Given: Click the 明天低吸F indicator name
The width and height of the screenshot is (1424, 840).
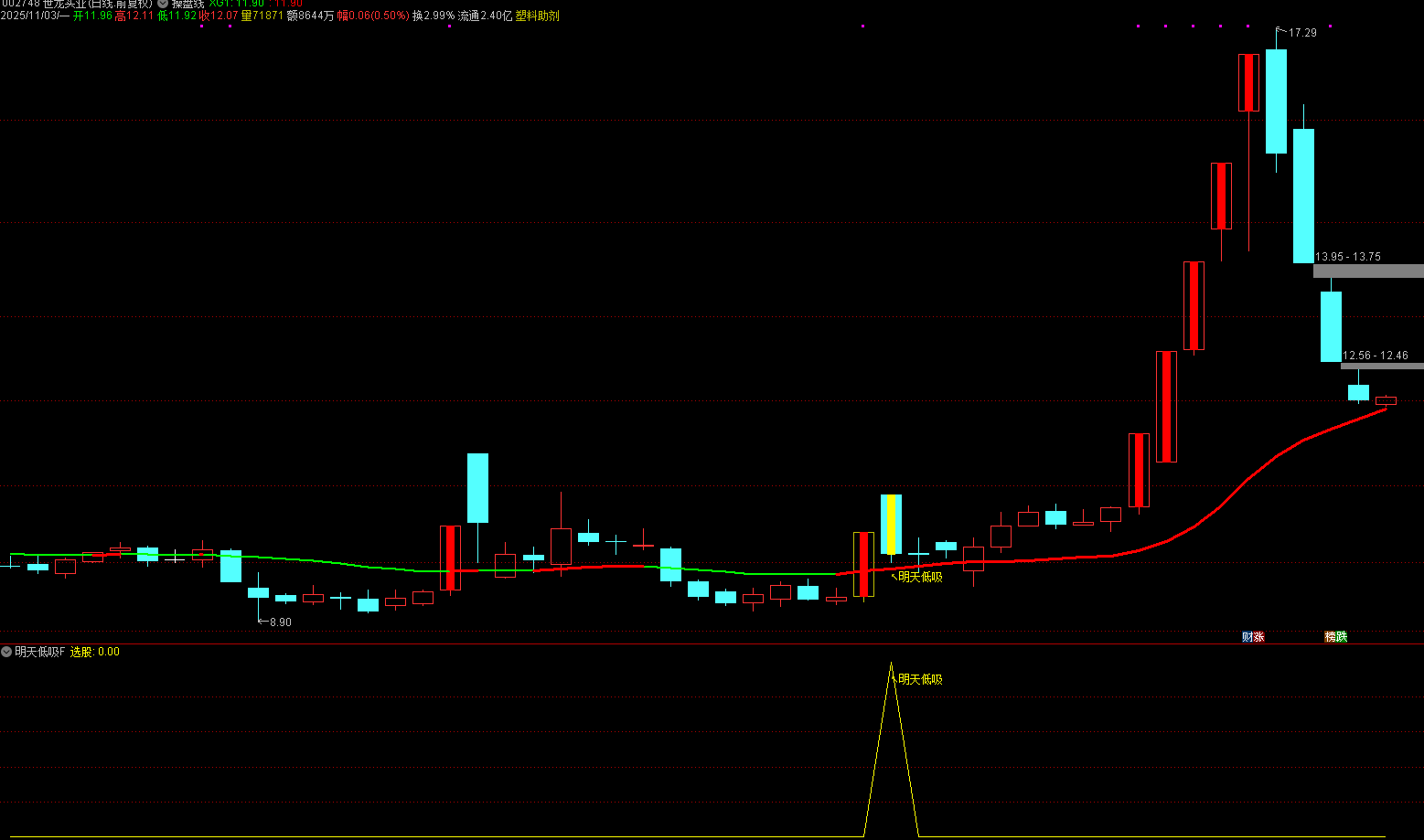Looking at the screenshot, I should coord(40,652).
